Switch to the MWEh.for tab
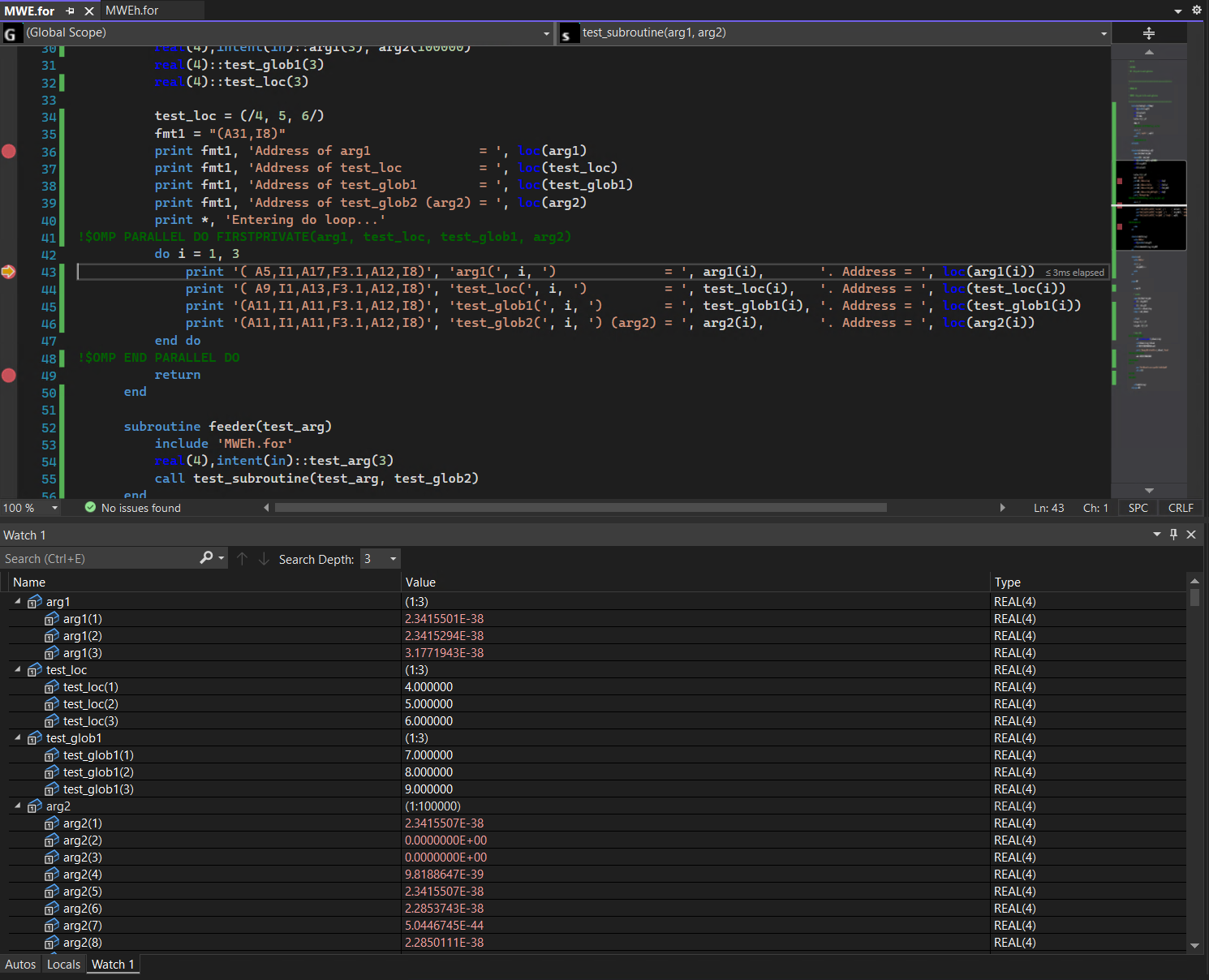 (131, 11)
